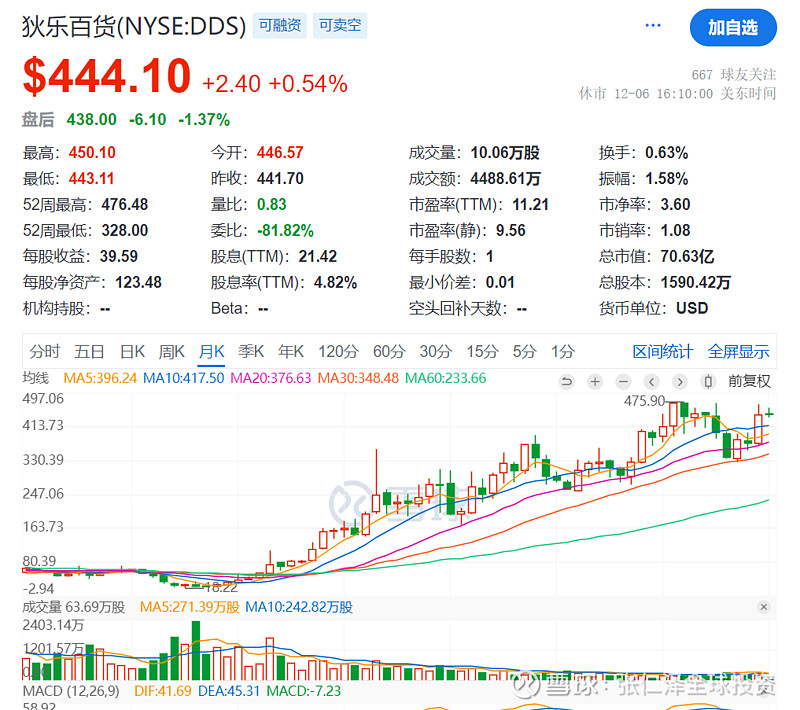Click the 市盈率(TTM) value 11.21

[531, 205]
